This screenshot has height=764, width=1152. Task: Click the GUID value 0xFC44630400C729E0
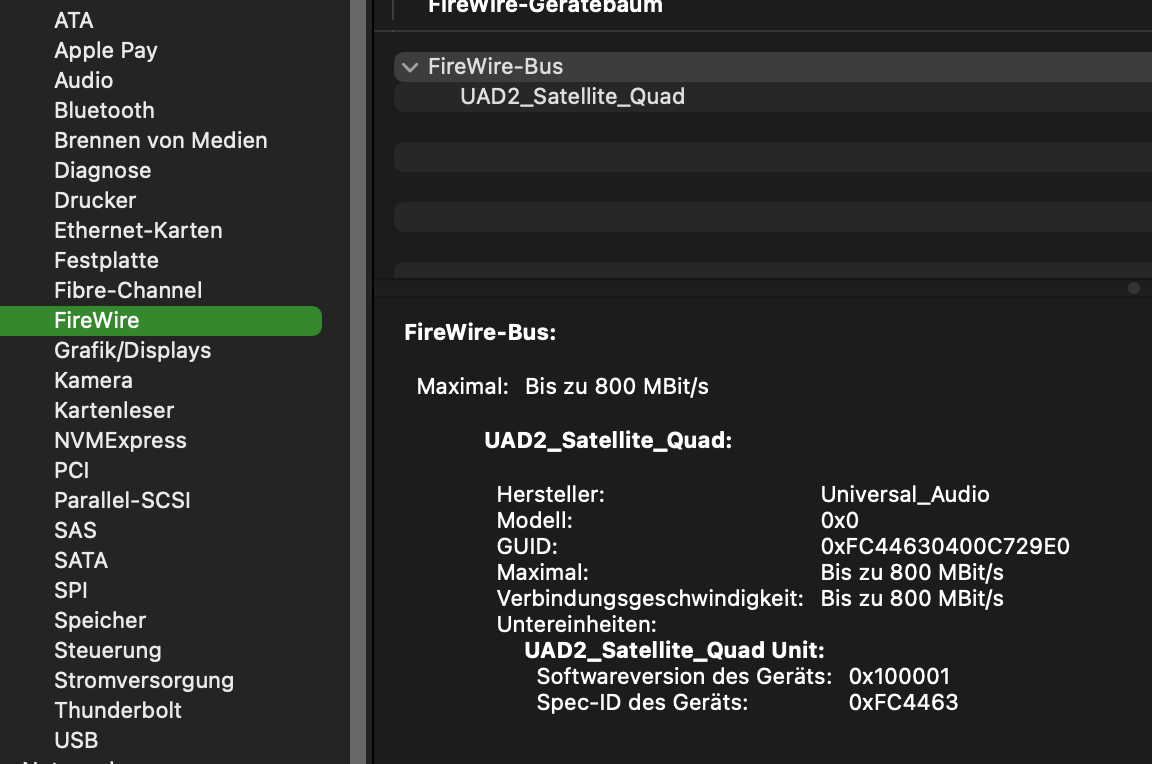pyautogui.click(x=945, y=547)
